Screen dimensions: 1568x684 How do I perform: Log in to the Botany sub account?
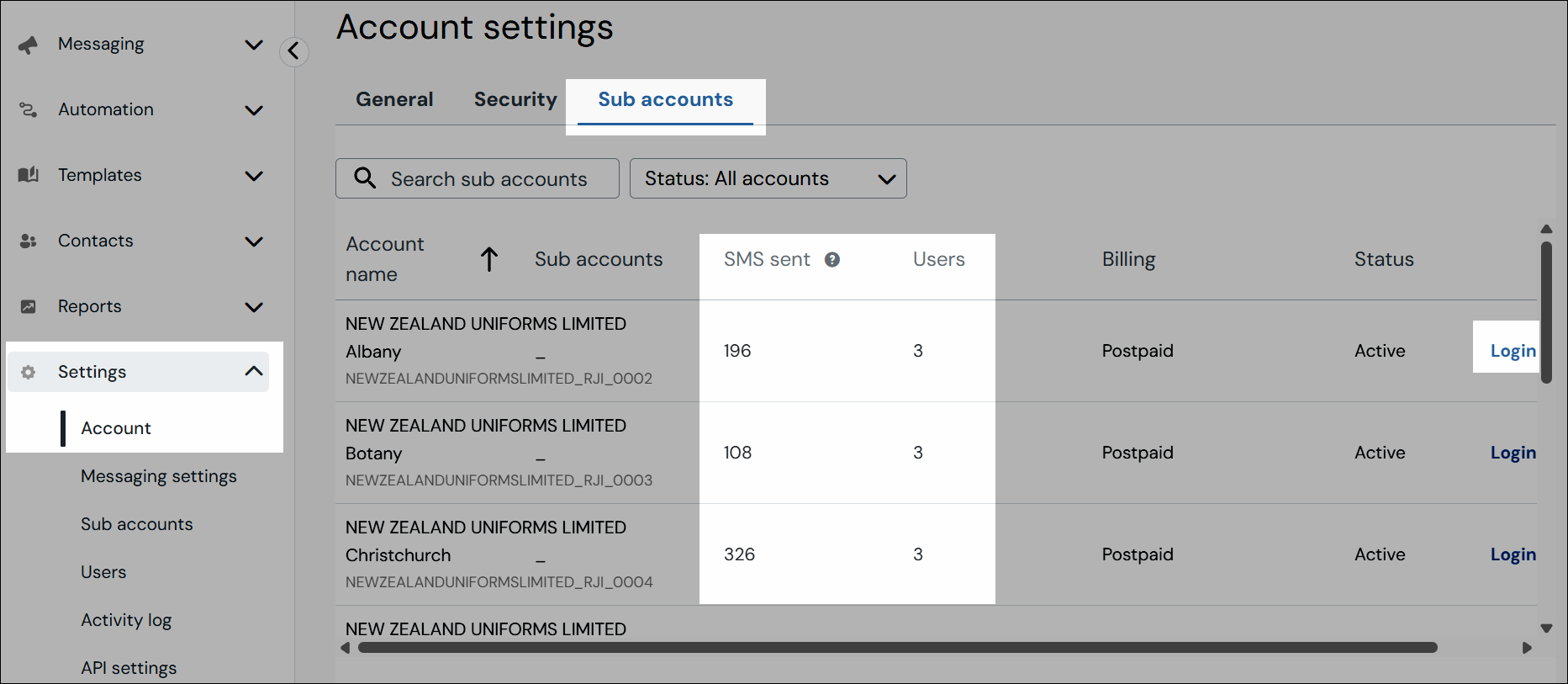pos(1513,453)
